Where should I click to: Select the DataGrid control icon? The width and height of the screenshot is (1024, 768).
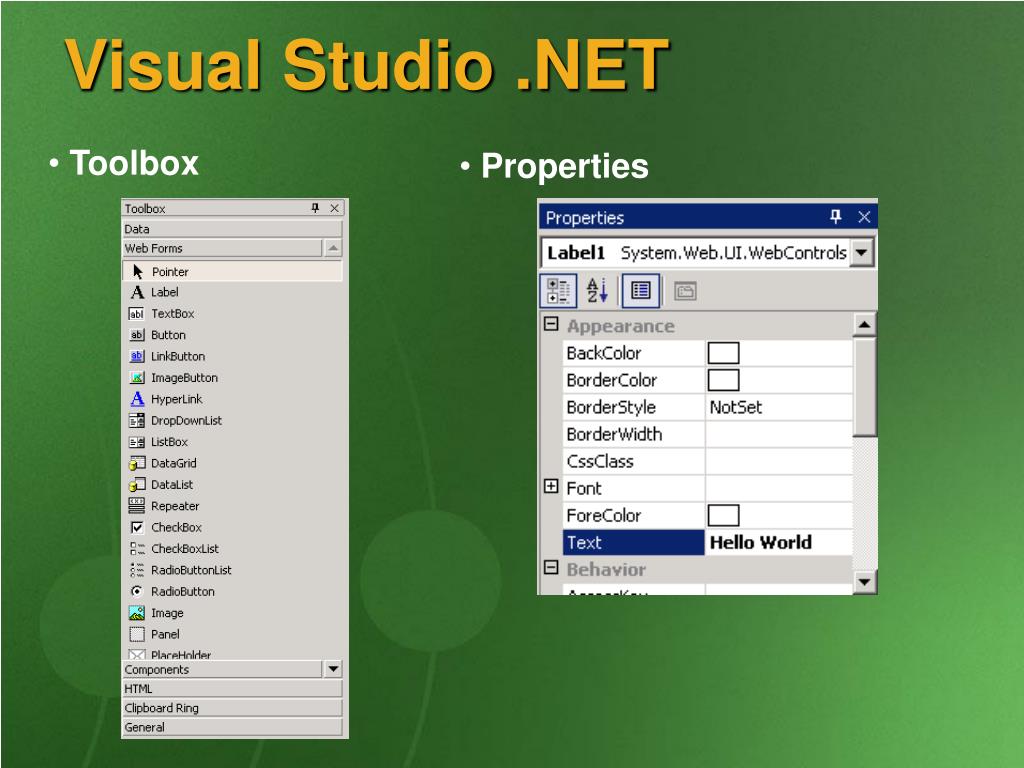pos(136,463)
